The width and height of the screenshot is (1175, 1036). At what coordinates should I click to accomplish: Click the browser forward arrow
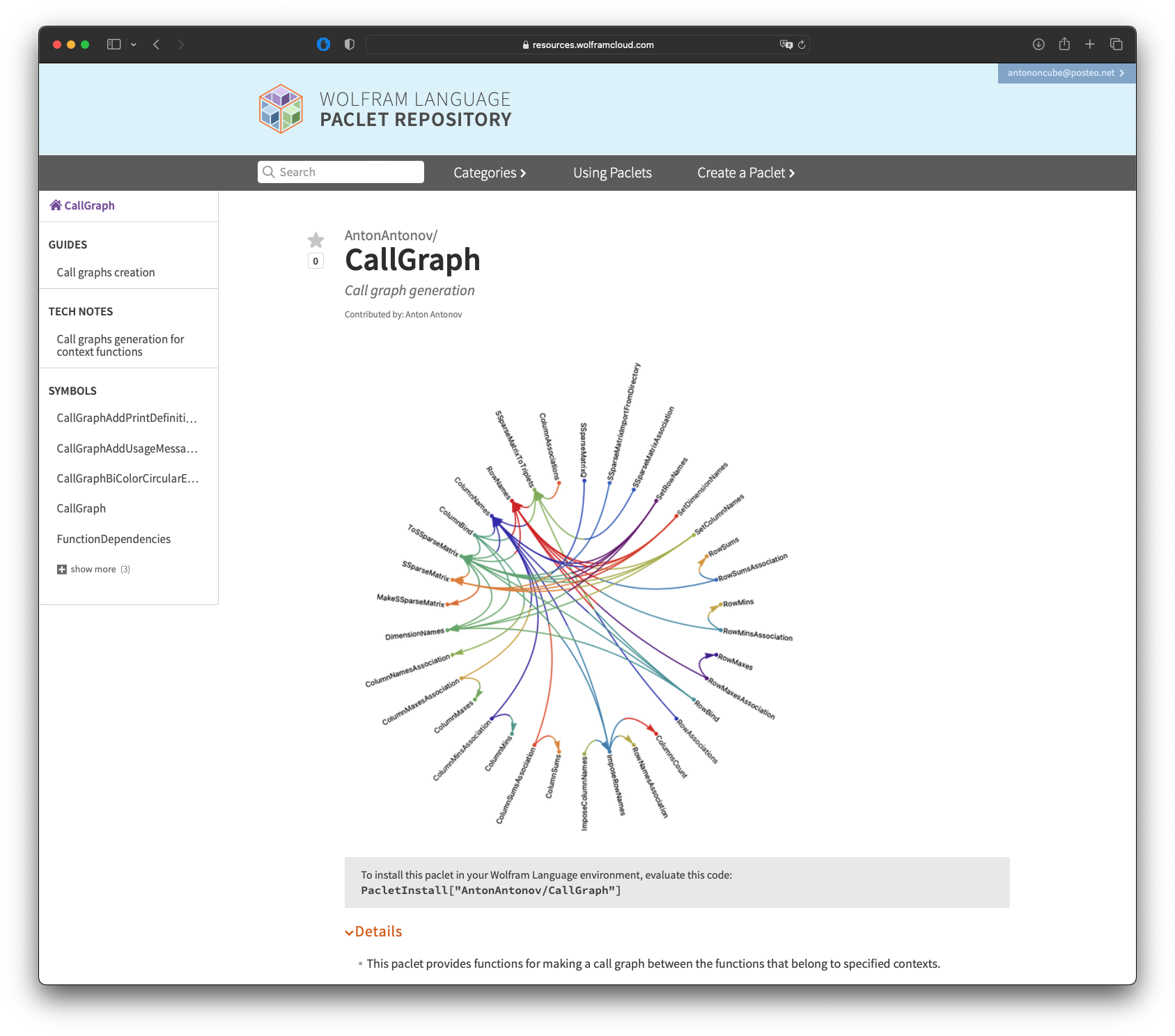(x=181, y=45)
